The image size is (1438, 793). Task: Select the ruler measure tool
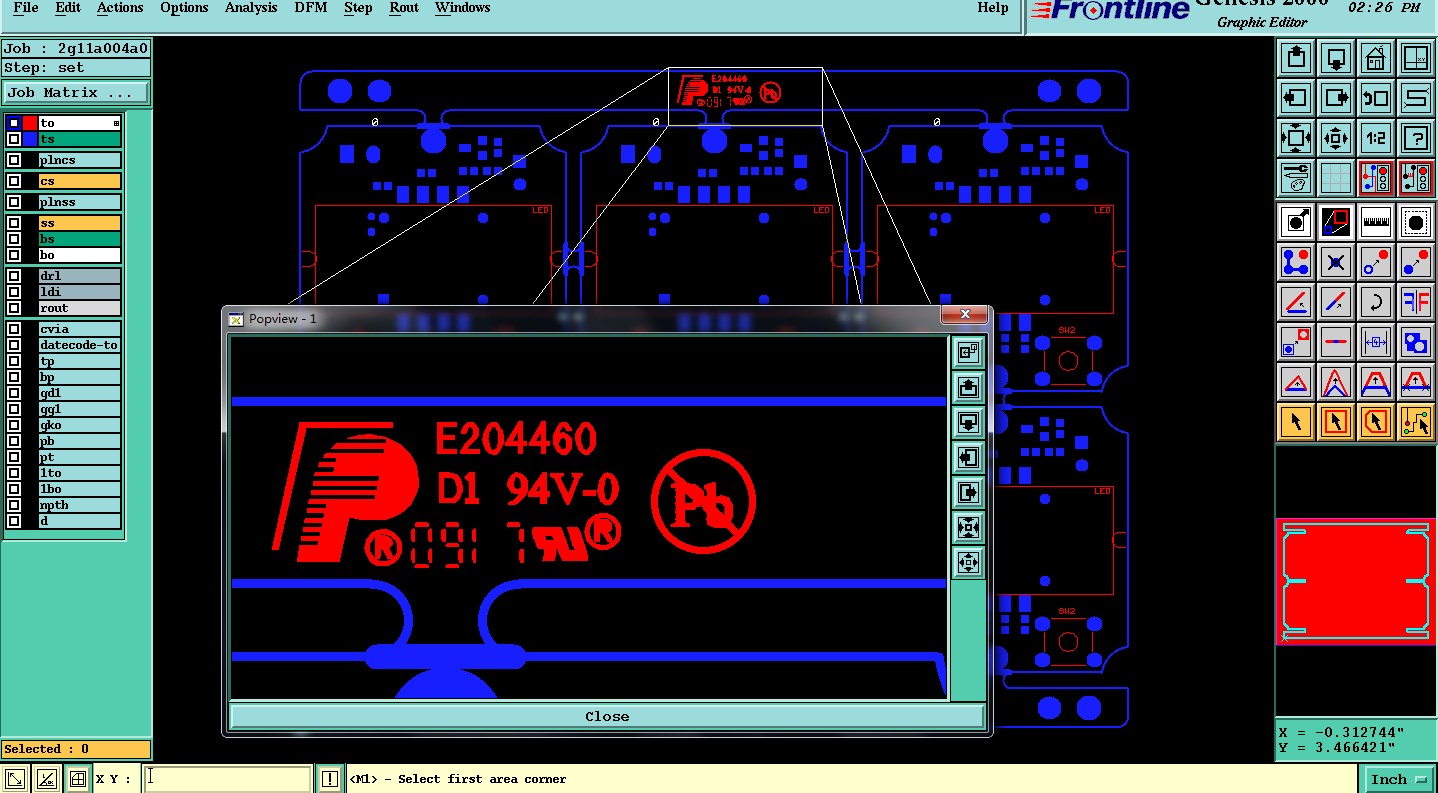[1376, 221]
